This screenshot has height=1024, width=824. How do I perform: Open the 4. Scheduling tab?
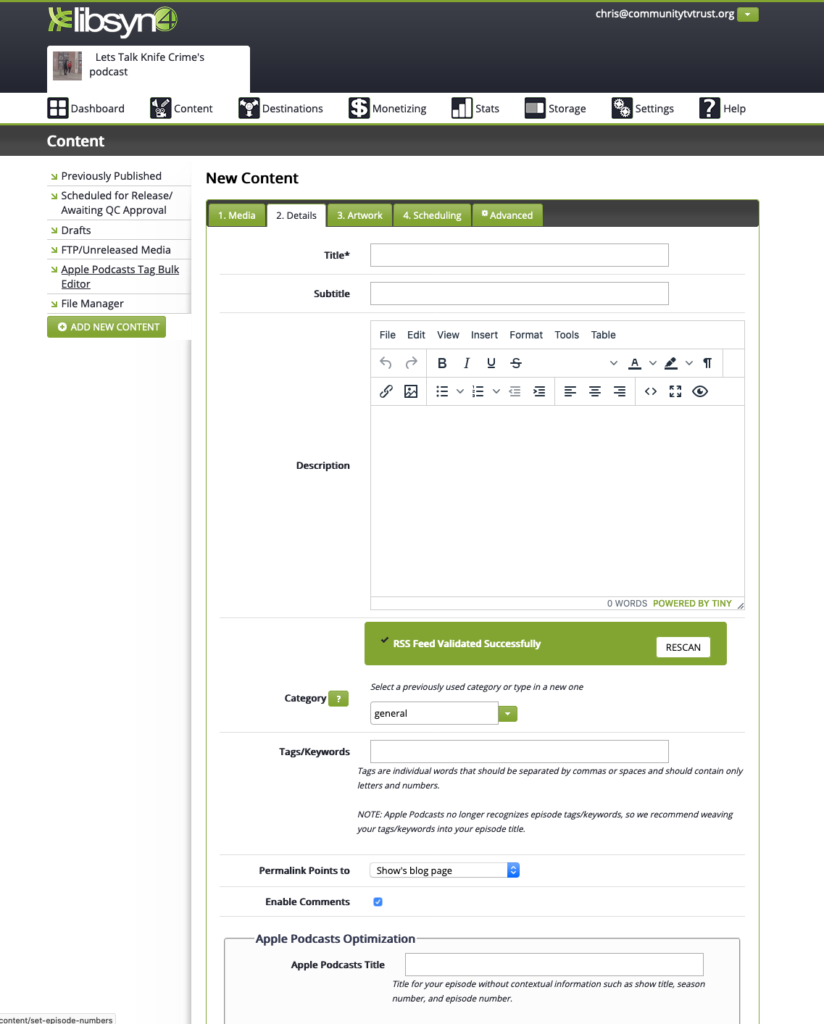[x=432, y=216]
